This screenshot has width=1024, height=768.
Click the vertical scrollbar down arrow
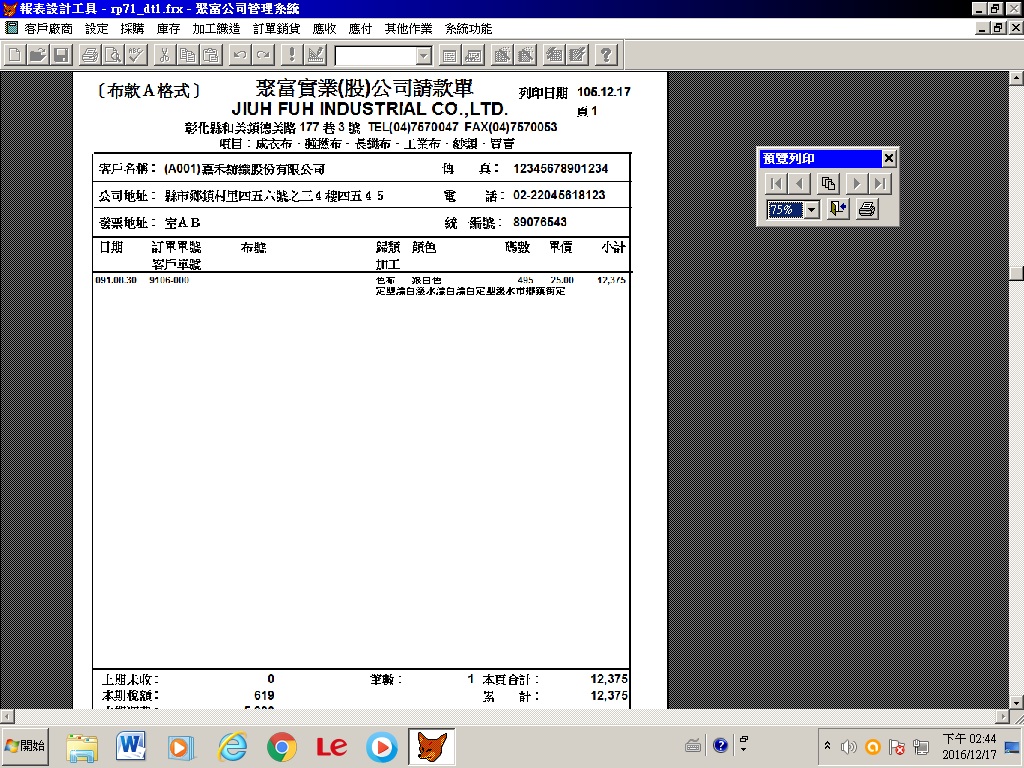(x=1016, y=702)
